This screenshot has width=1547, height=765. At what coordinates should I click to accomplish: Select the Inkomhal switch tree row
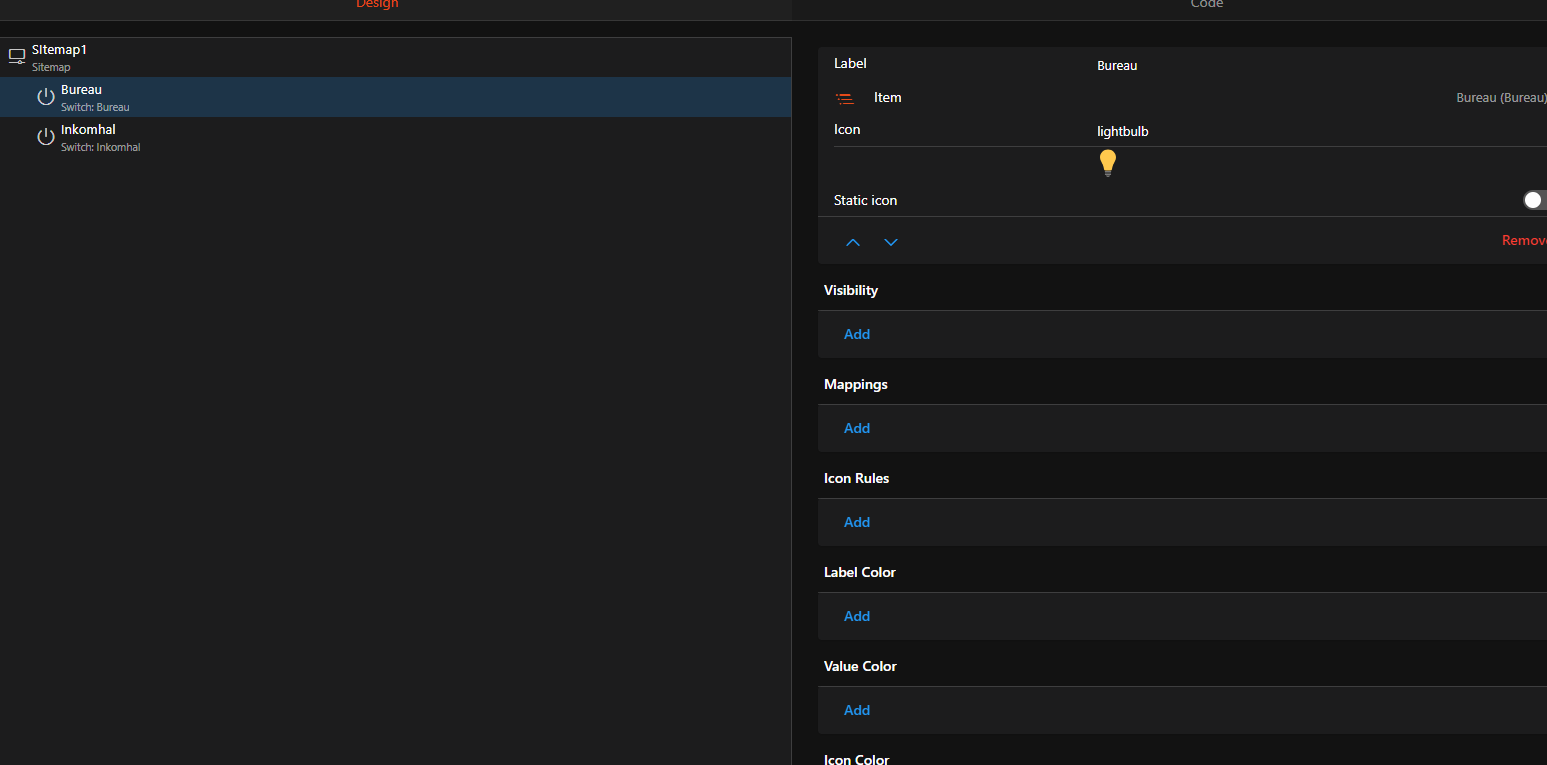396,137
